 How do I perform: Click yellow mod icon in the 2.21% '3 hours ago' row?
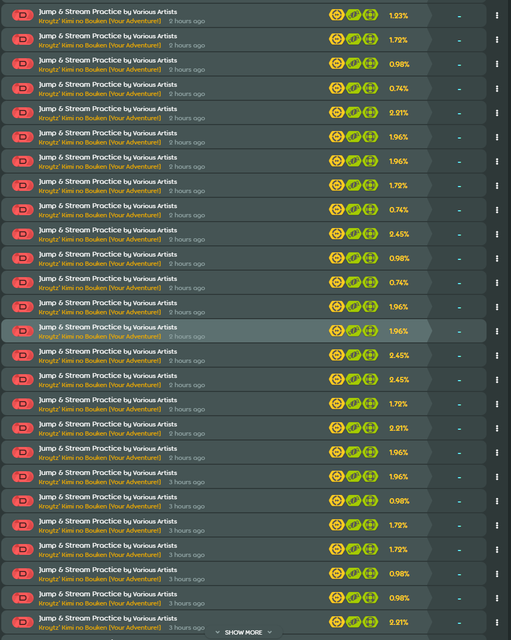click(x=337, y=622)
